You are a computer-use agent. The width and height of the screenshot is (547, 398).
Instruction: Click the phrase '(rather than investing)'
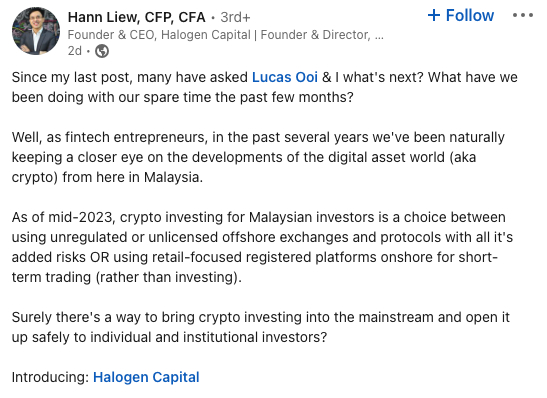coord(168,277)
